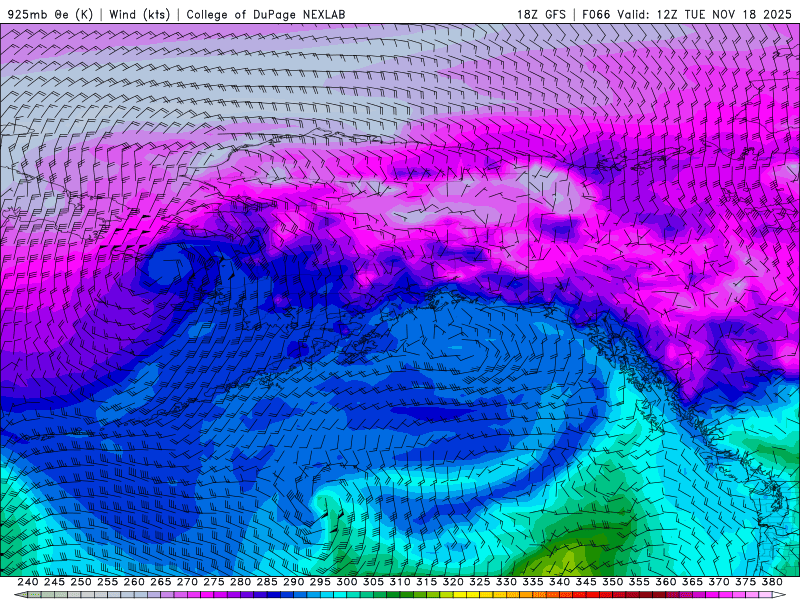800x600 pixels.
Task: Click the 290 value on the color scale
Action: (293, 582)
